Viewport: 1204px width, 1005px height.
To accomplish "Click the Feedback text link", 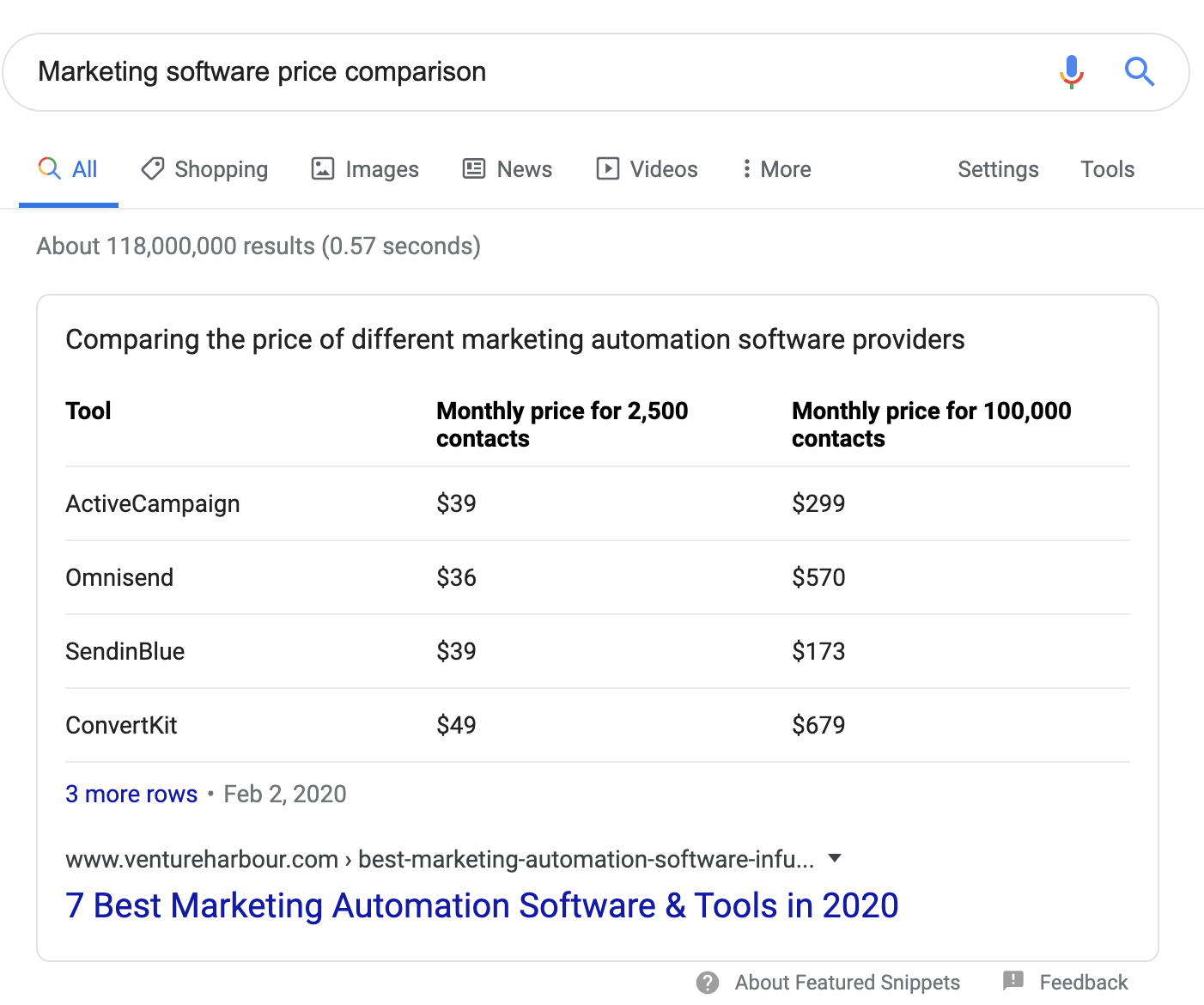I will point(1083,983).
